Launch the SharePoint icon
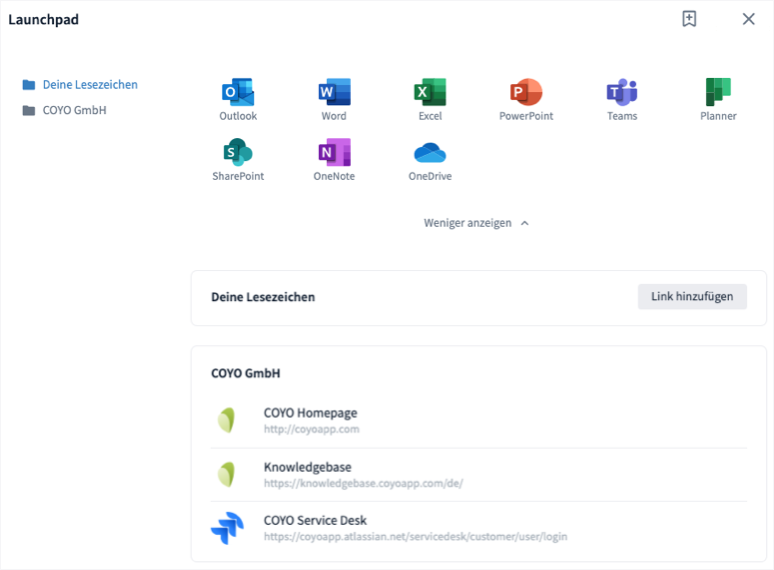This screenshot has height=570, width=774. (238, 152)
